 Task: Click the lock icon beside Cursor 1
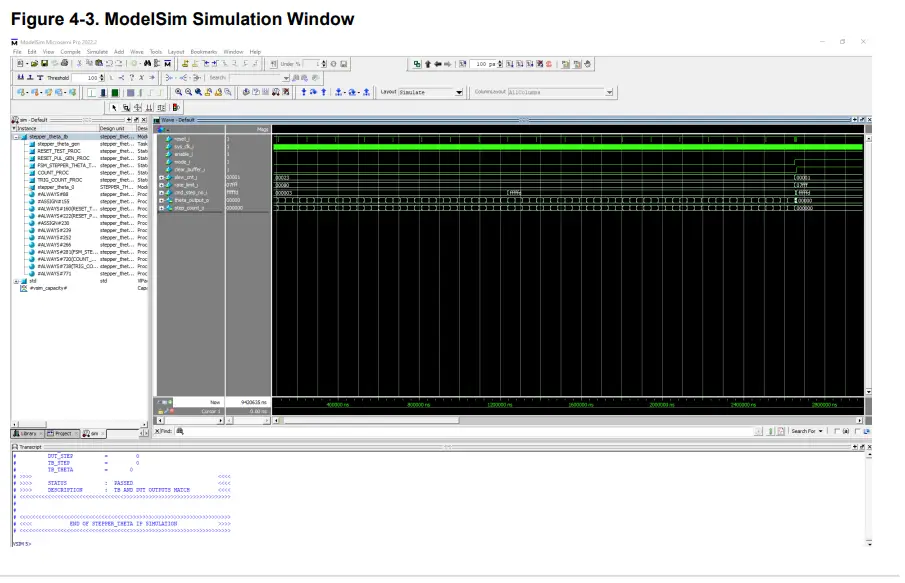pyautogui.click(x=160, y=411)
